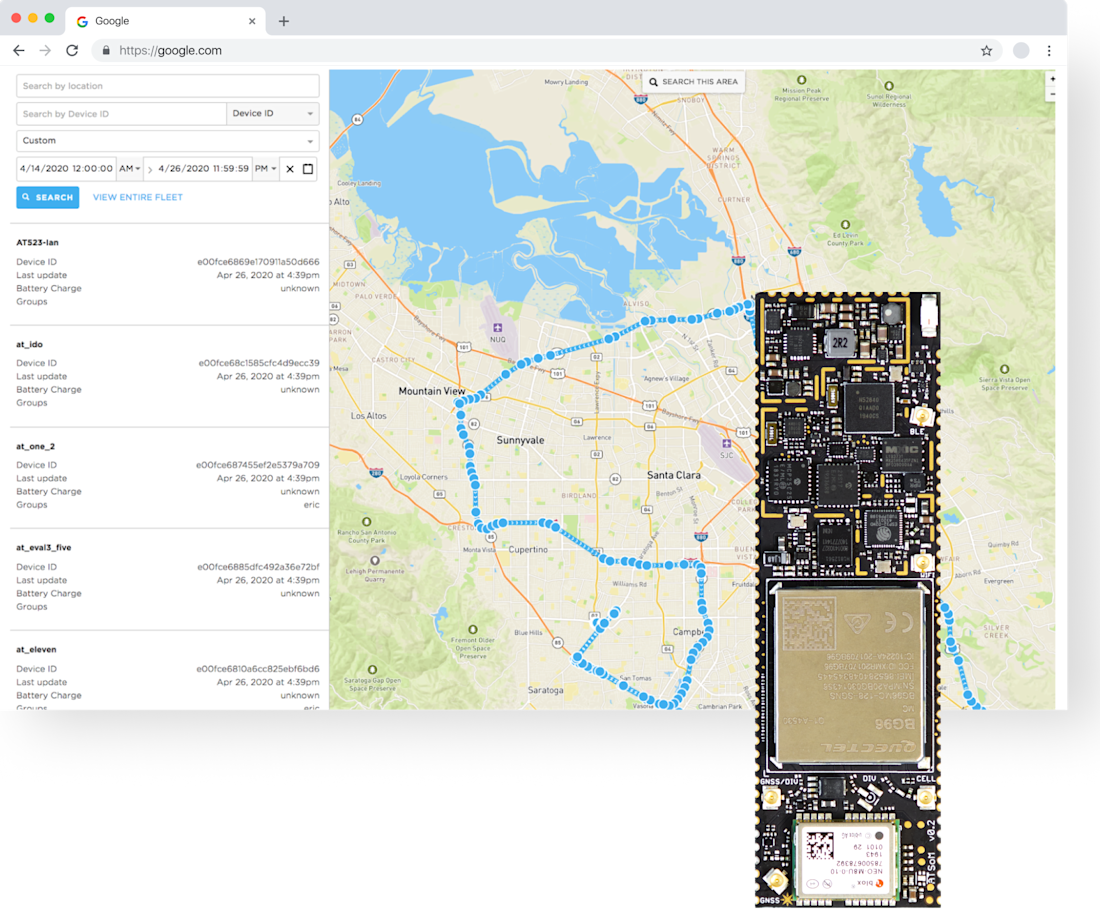Click Sierra Vista Open Space marker
This screenshot has width=1100, height=922.
(x=1005, y=369)
